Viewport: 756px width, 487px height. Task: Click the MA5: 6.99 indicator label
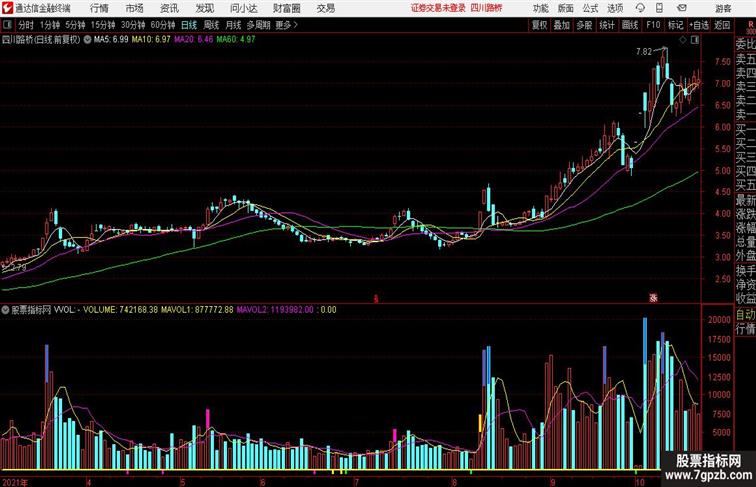(x=111, y=40)
